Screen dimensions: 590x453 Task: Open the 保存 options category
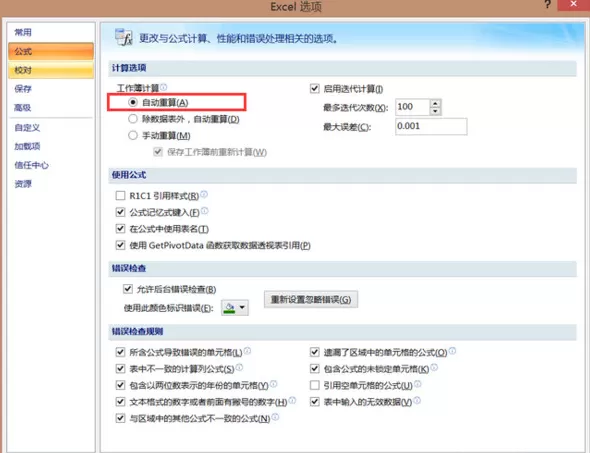(x=51, y=89)
